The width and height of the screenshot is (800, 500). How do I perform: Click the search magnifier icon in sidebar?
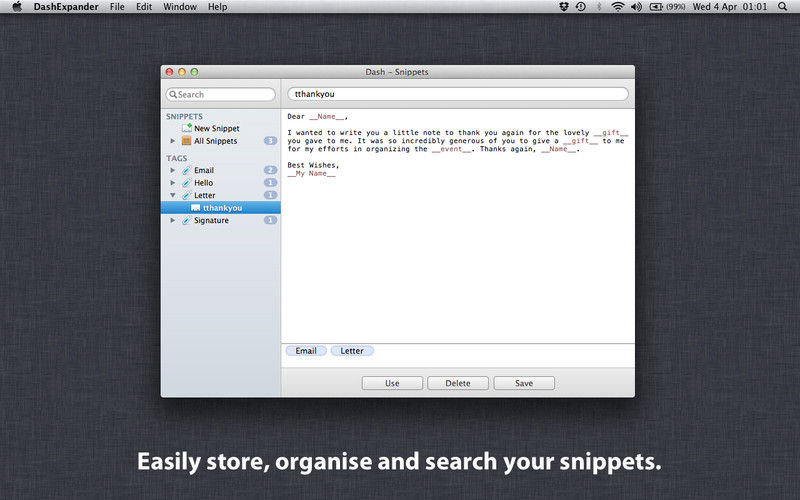click(x=173, y=94)
